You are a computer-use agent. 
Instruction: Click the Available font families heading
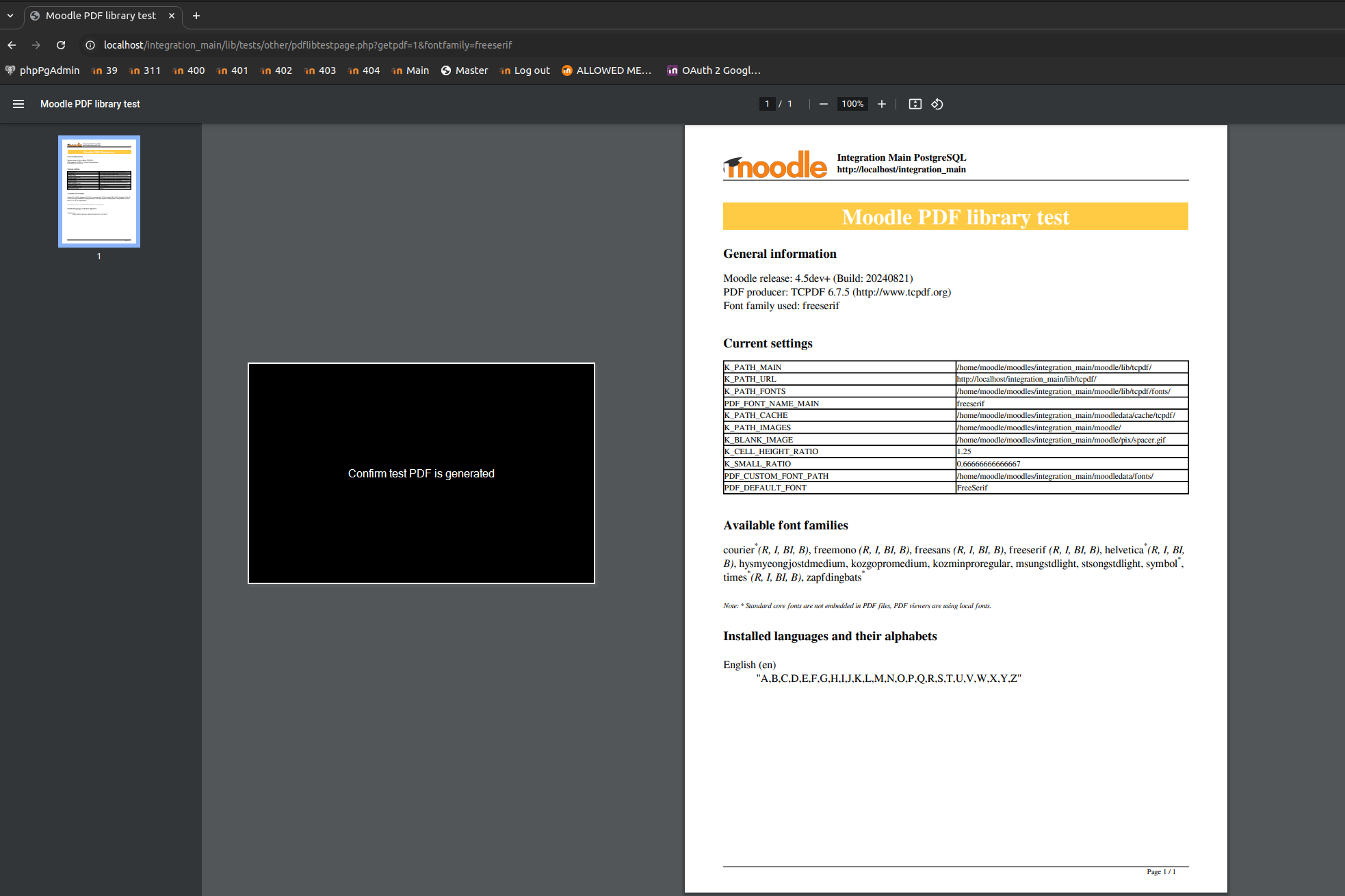[x=785, y=525]
